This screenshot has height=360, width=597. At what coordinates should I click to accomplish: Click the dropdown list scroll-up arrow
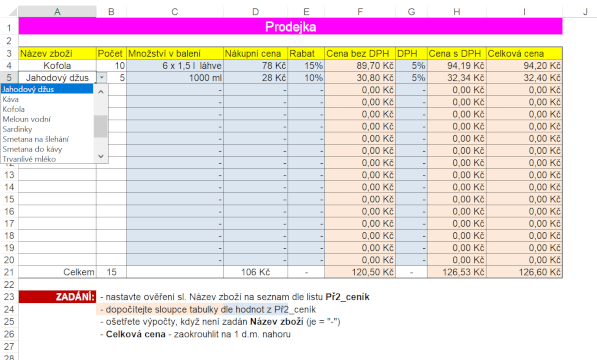tap(101, 92)
